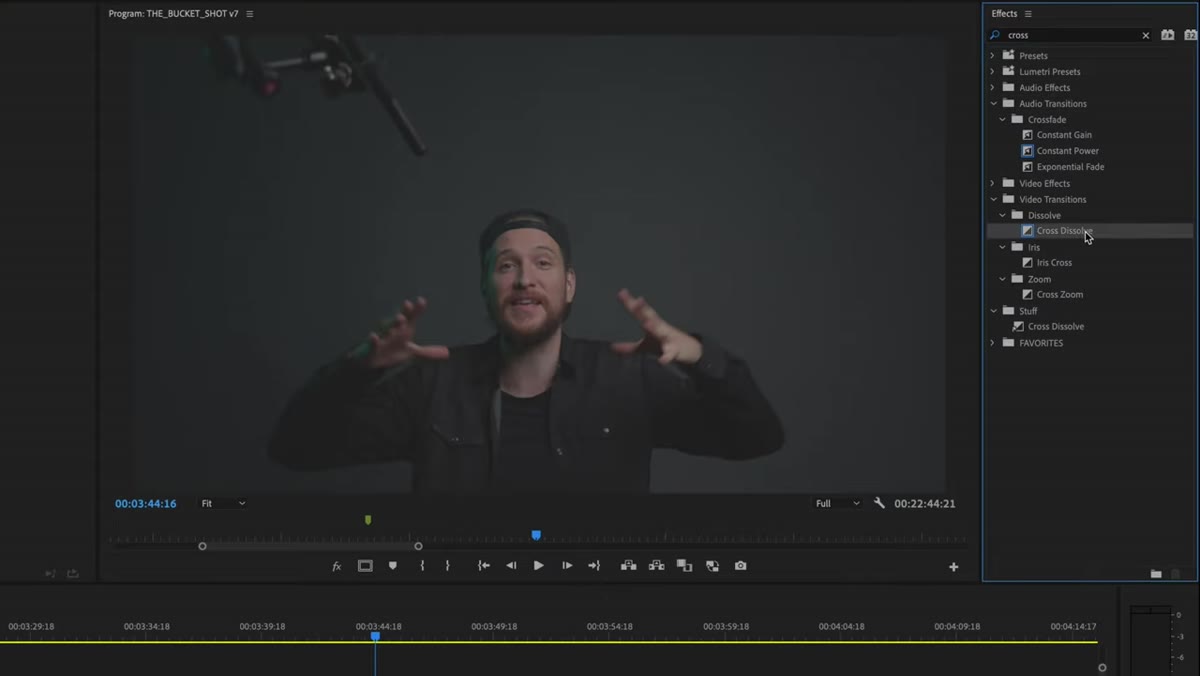
Task: Click the Lift button
Action: point(629,566)
